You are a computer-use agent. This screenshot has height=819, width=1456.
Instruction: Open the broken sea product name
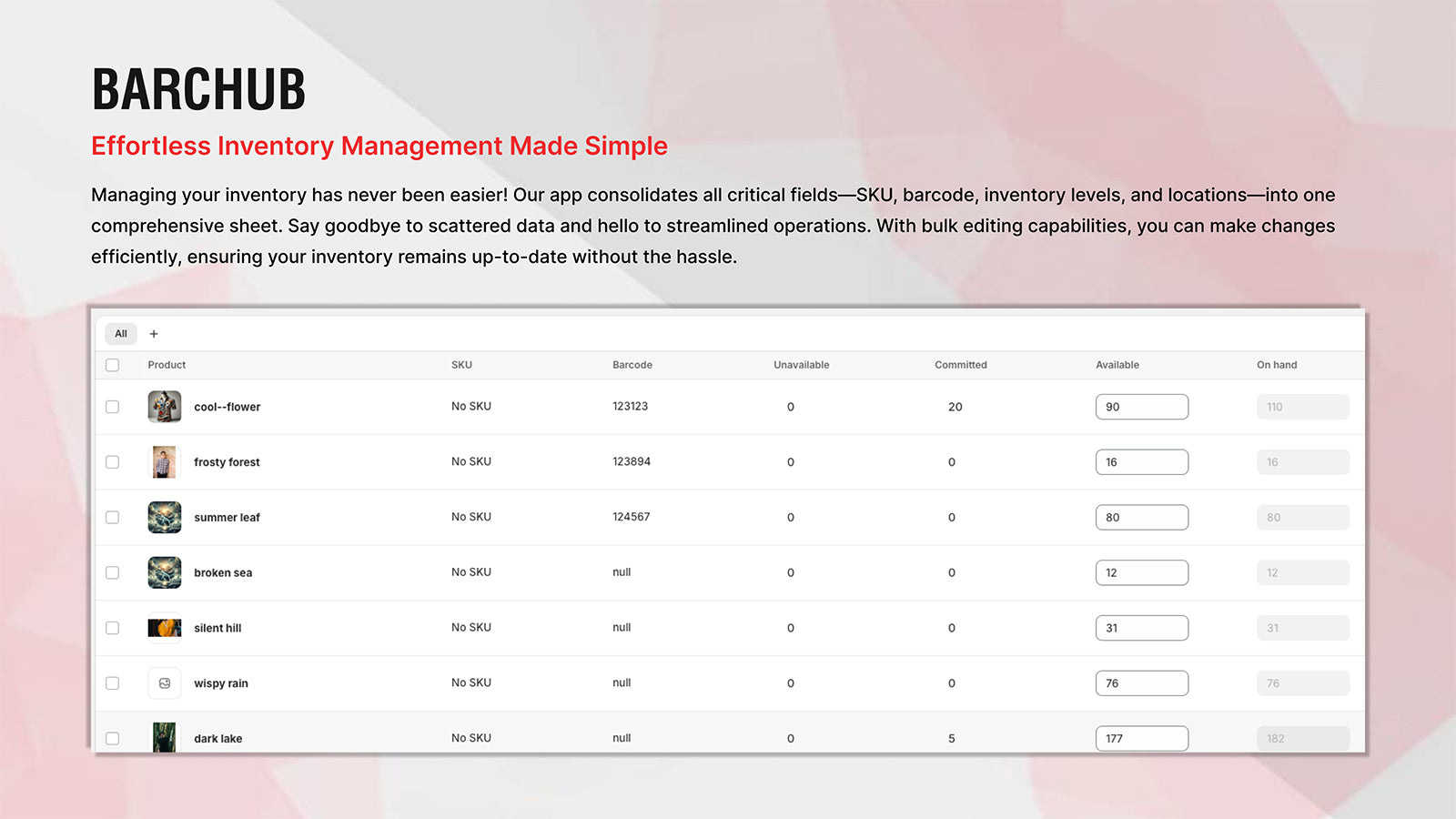(223, 573)
